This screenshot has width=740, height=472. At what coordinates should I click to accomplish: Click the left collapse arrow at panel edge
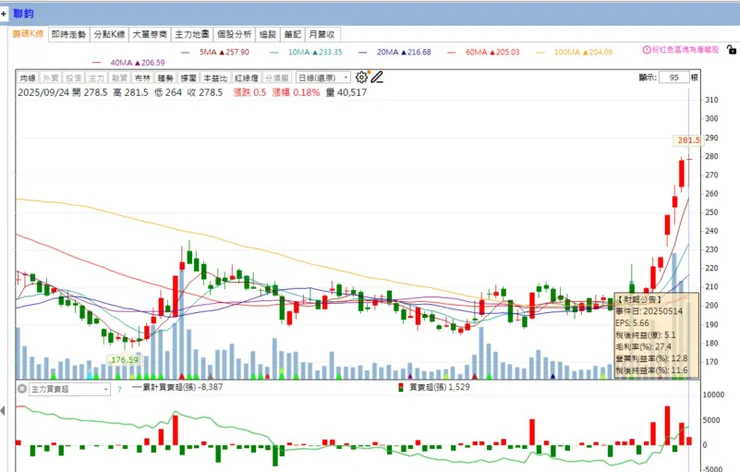pyautogui.click(x=3, y=410)
